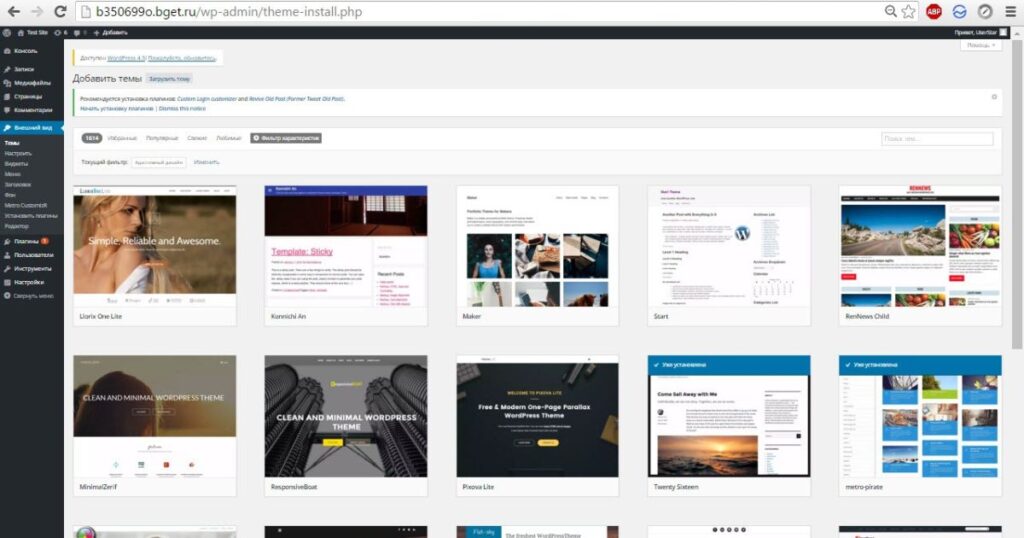Image resolution: width=1024 pixels, height=538 pixels.
Task: Click the 1614 results count badge
Action: coord(92,138)
